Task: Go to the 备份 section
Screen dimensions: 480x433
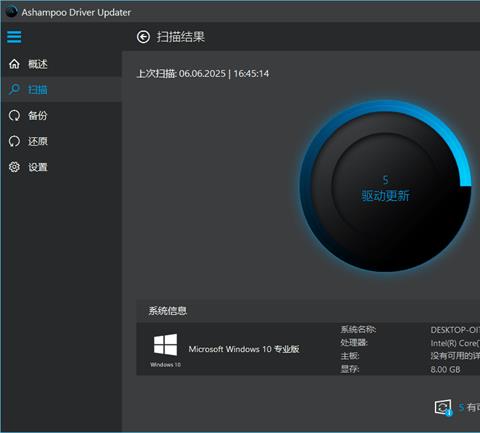Action: [61, 115]
